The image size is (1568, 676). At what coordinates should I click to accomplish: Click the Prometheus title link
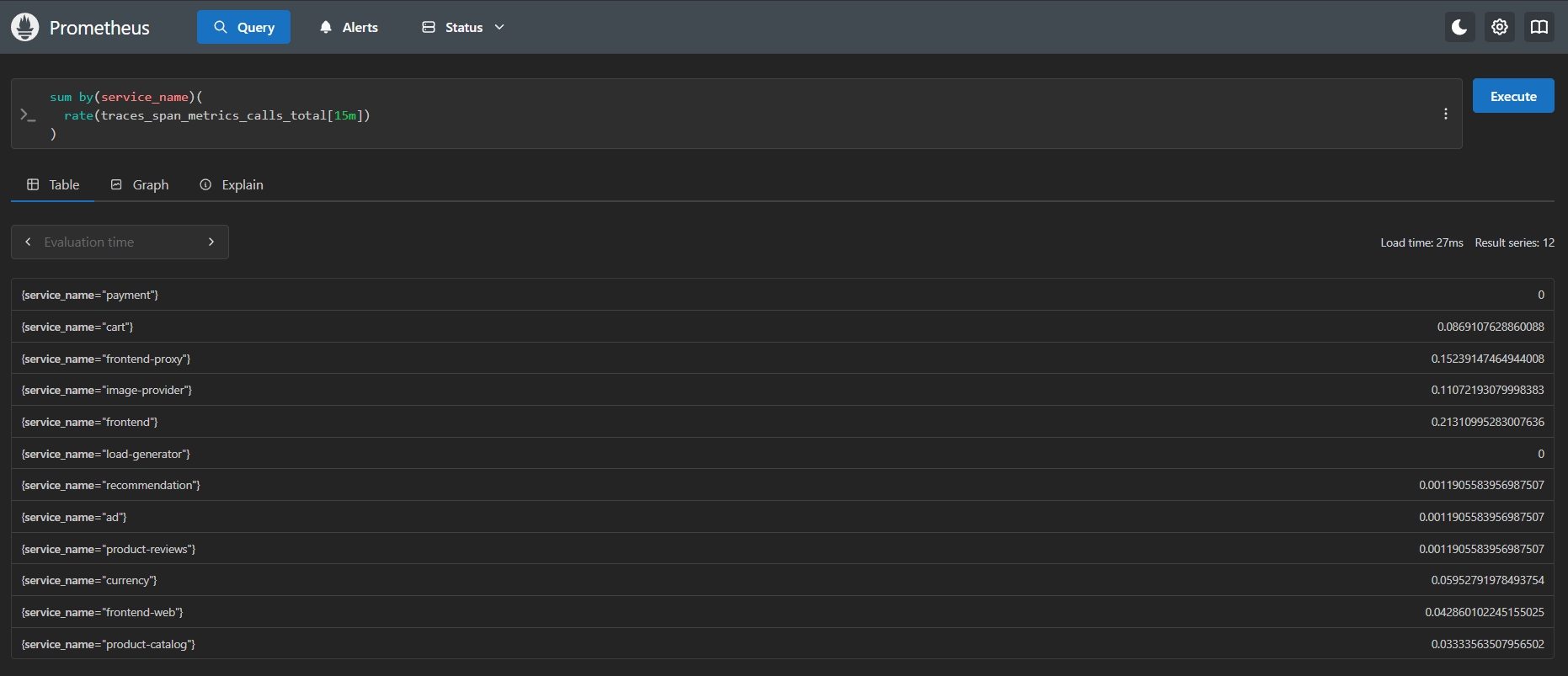coord(99,28)
